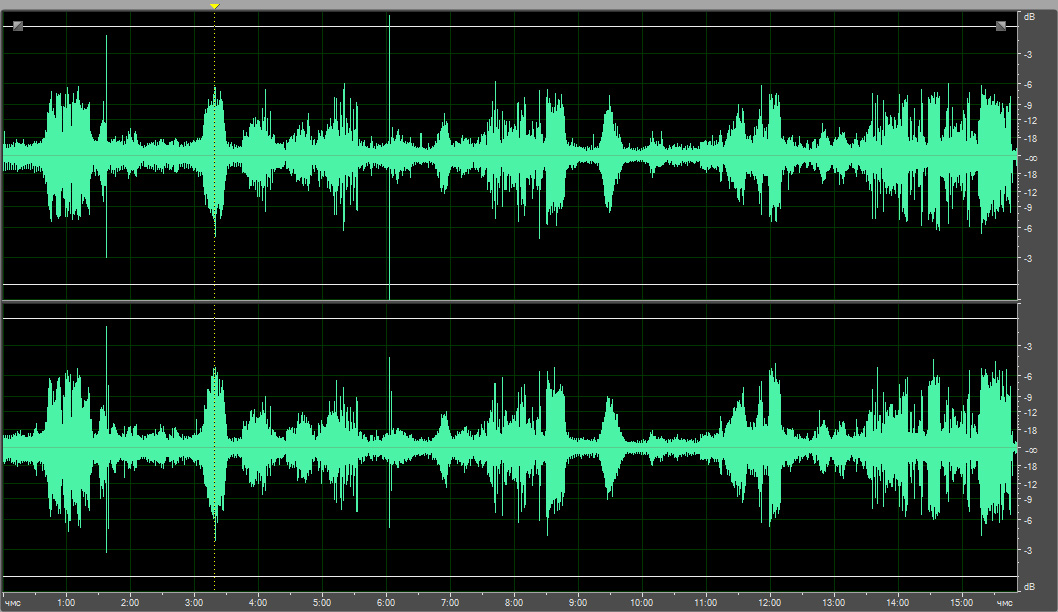Click the 2:00 mark on time ruler
1058x612 pixels.
click(x=130, y=603)
